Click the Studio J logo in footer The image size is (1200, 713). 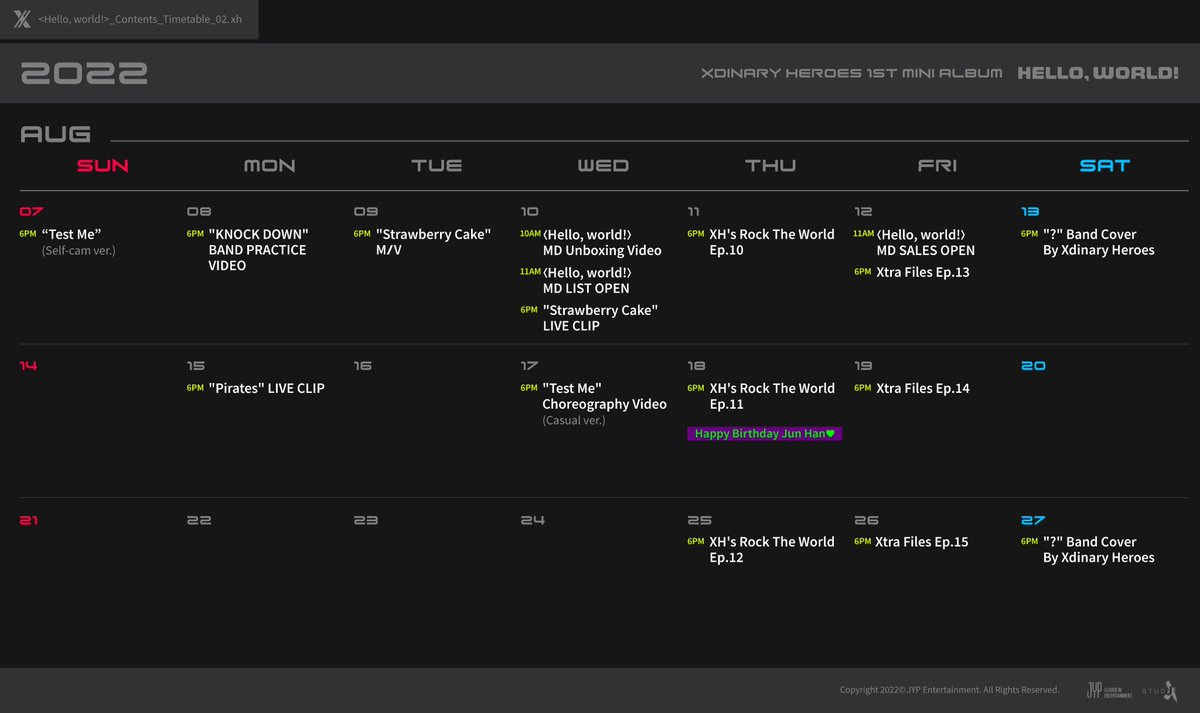coord(1161,689)
